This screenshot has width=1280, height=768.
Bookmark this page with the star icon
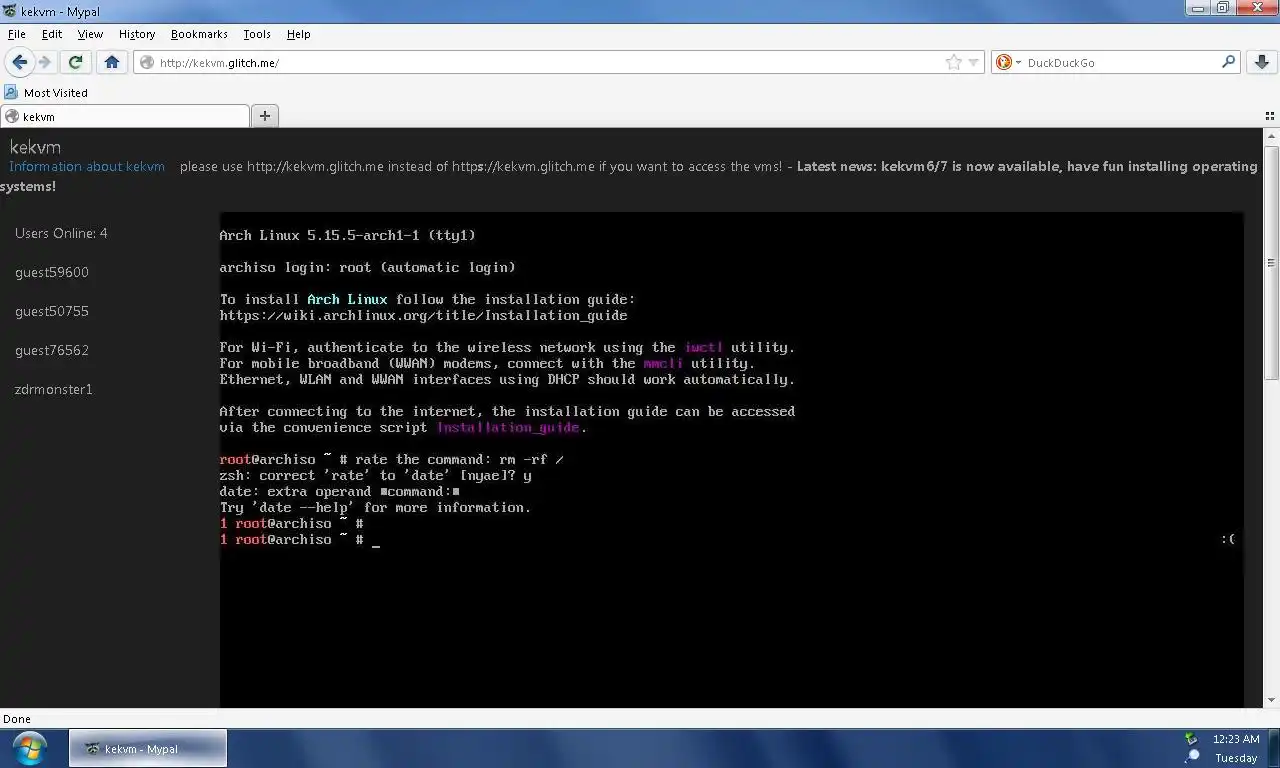[954, 62]
